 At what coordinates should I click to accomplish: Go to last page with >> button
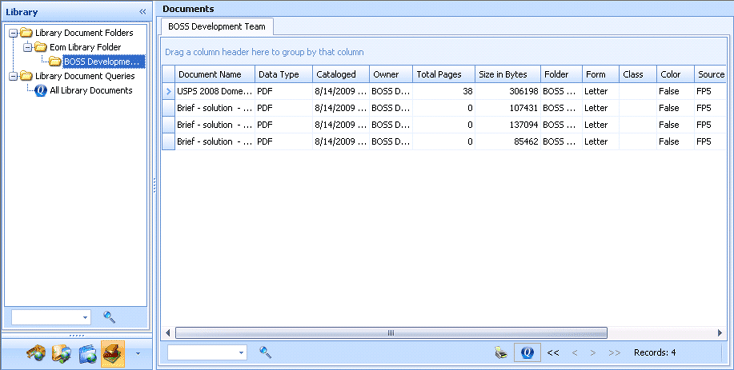point(614,353)
